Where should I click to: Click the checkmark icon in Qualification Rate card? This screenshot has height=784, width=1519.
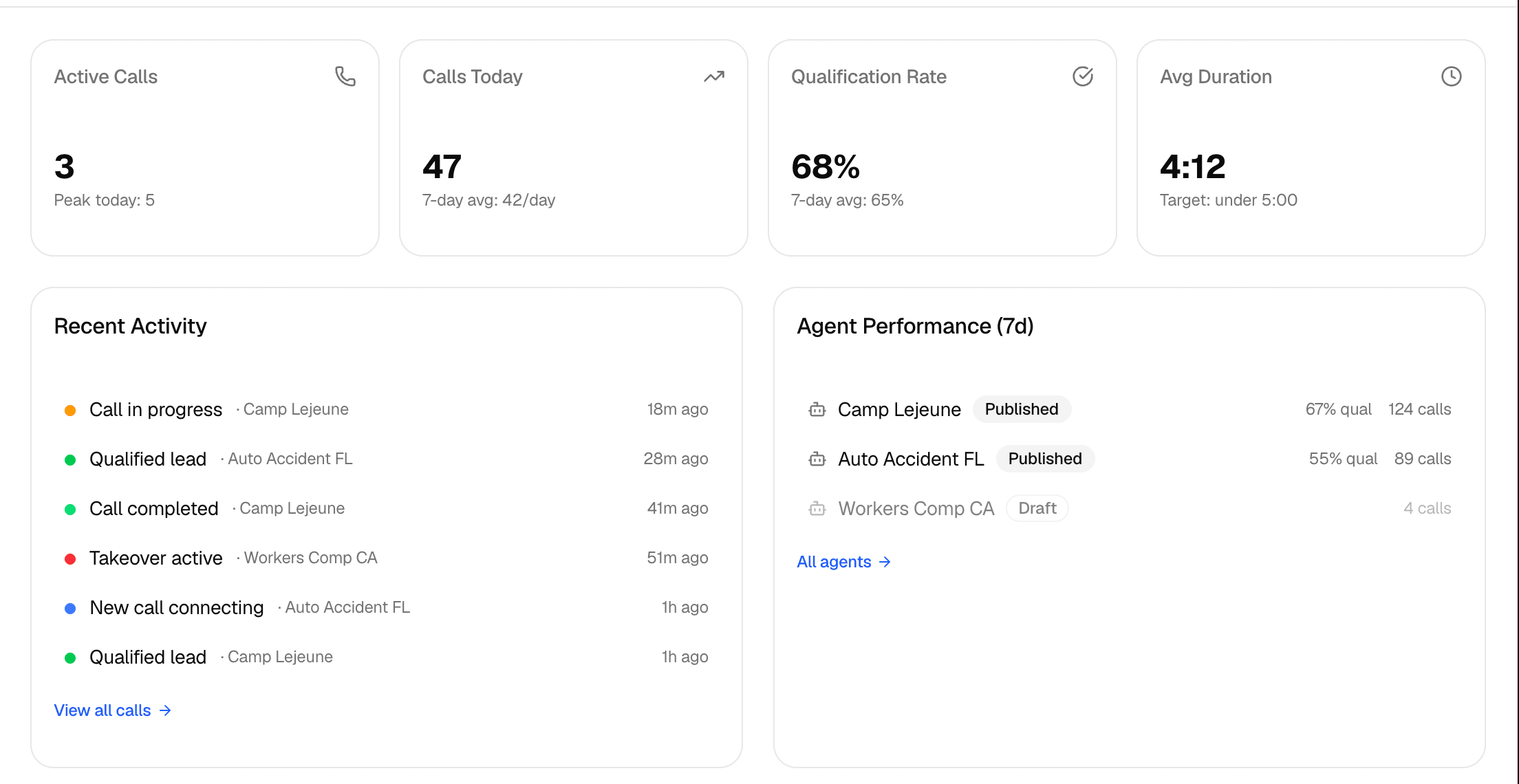click(x=1083, y=76)
